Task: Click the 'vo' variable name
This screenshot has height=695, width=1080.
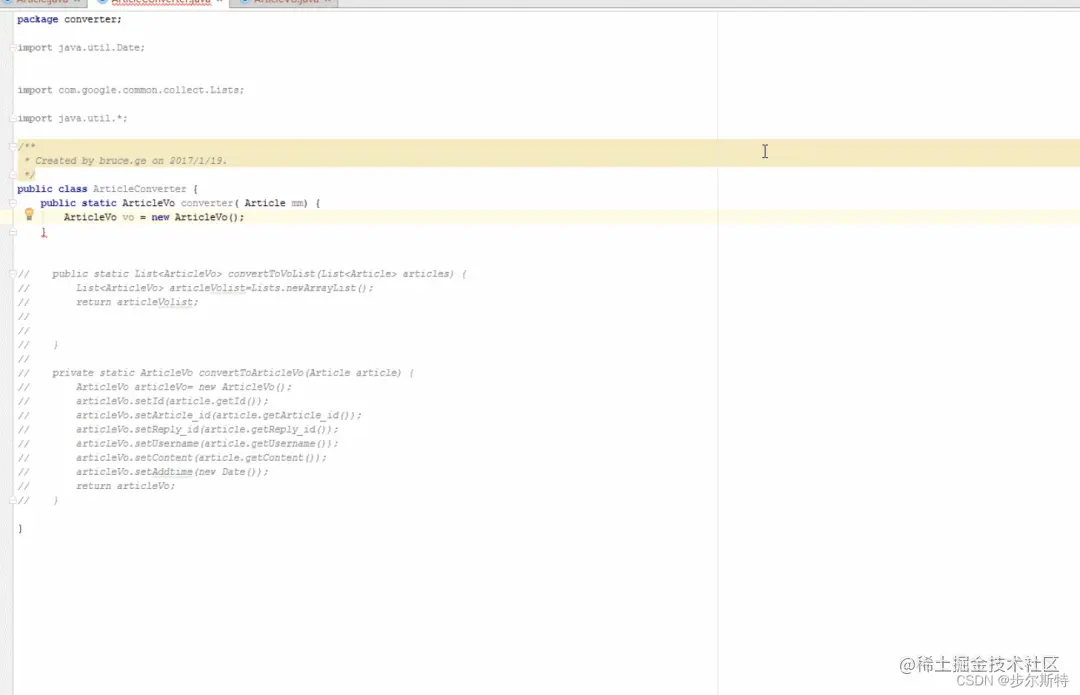Action: [x=128, y=218]
